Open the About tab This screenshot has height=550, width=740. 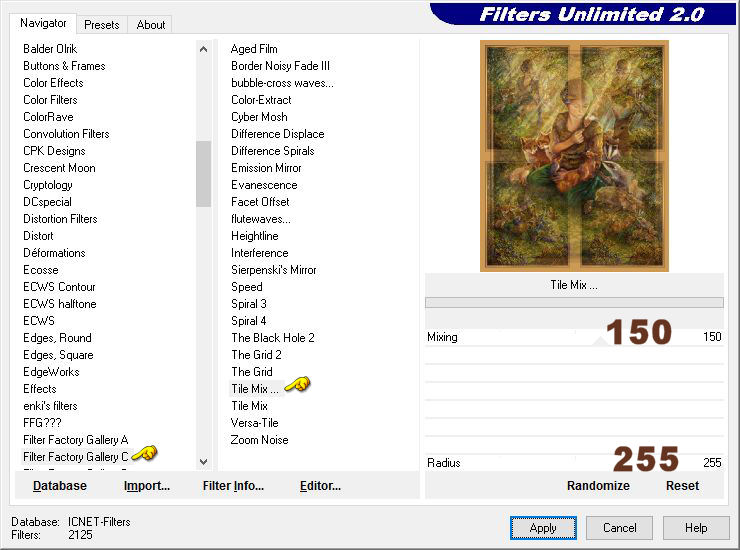pyautogui.click(x=151, y=25)
